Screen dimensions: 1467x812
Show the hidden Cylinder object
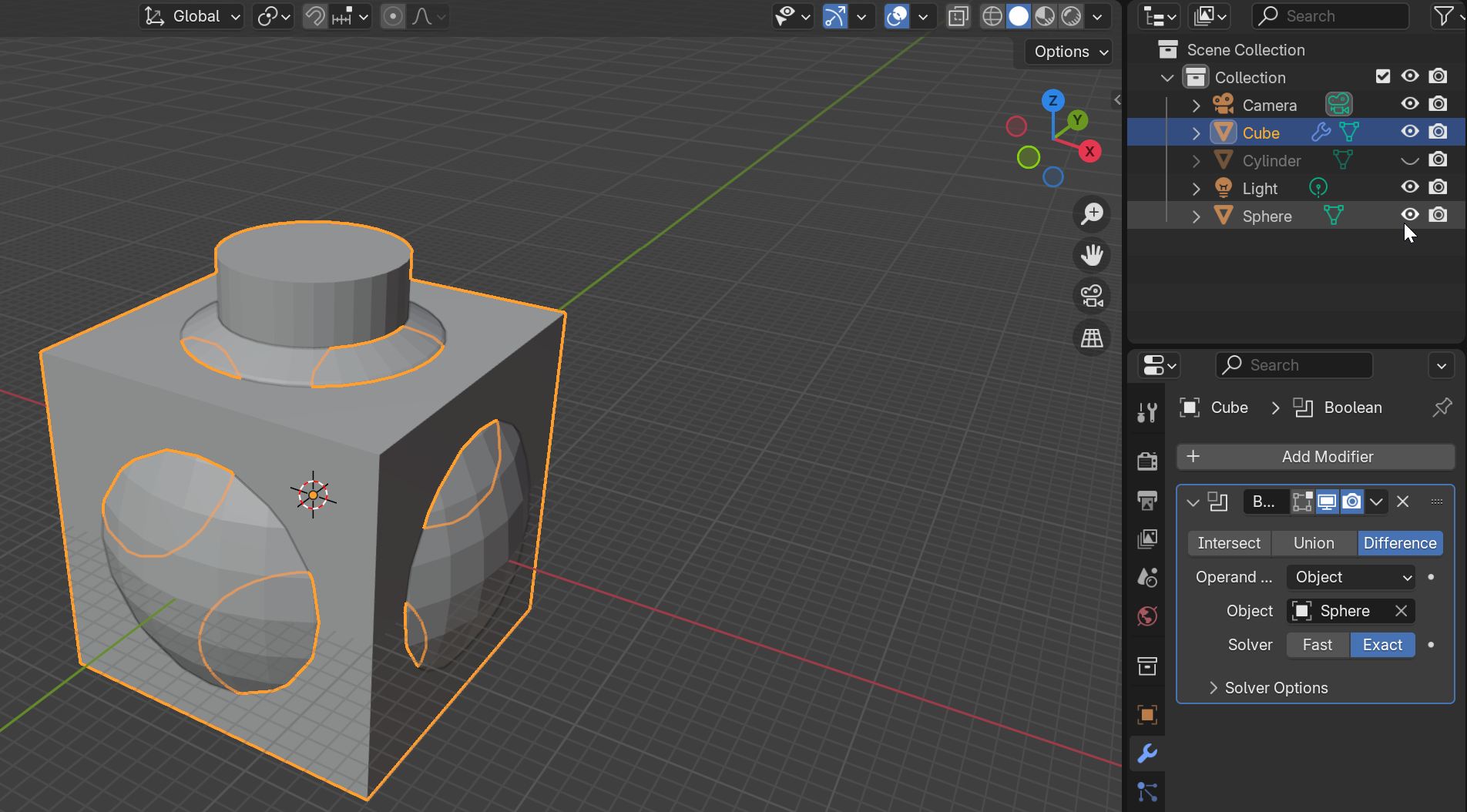click(x=1409, y=160)
